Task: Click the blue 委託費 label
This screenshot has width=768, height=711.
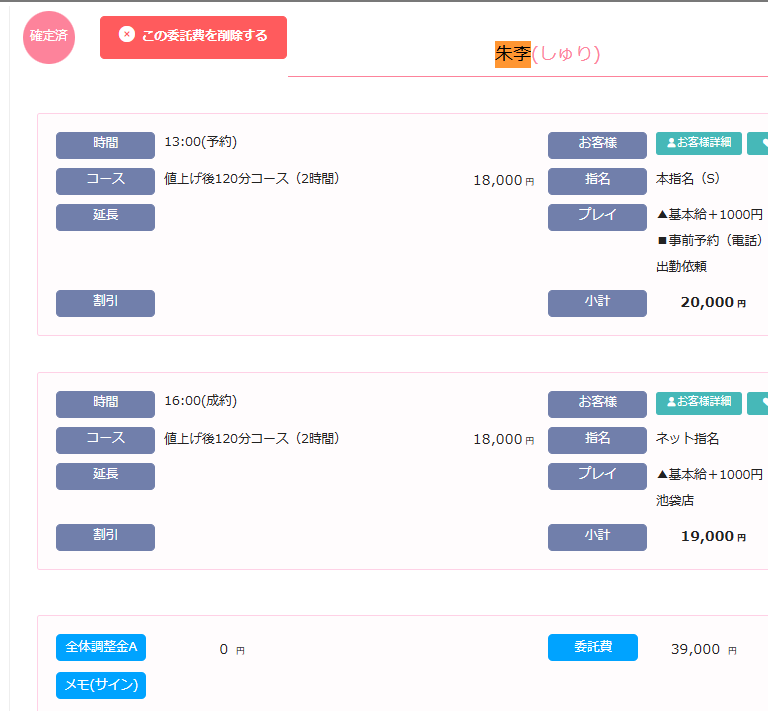Action: tap(592, 648)
